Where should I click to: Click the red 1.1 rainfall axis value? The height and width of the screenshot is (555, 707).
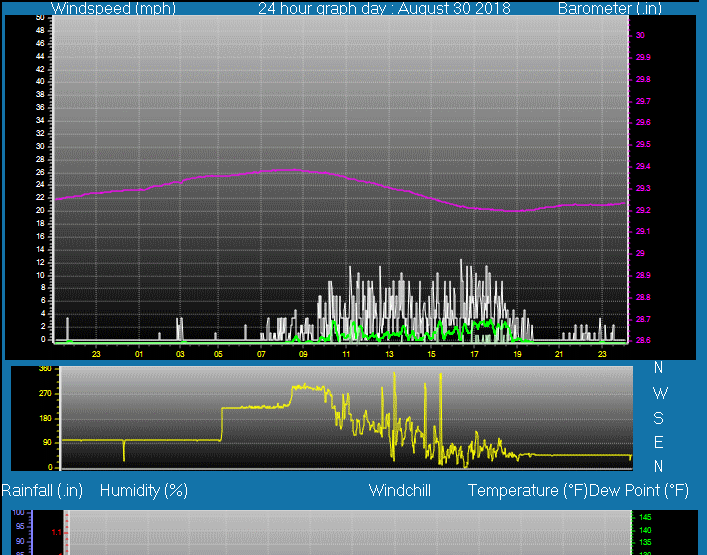(x=56, y=532)
